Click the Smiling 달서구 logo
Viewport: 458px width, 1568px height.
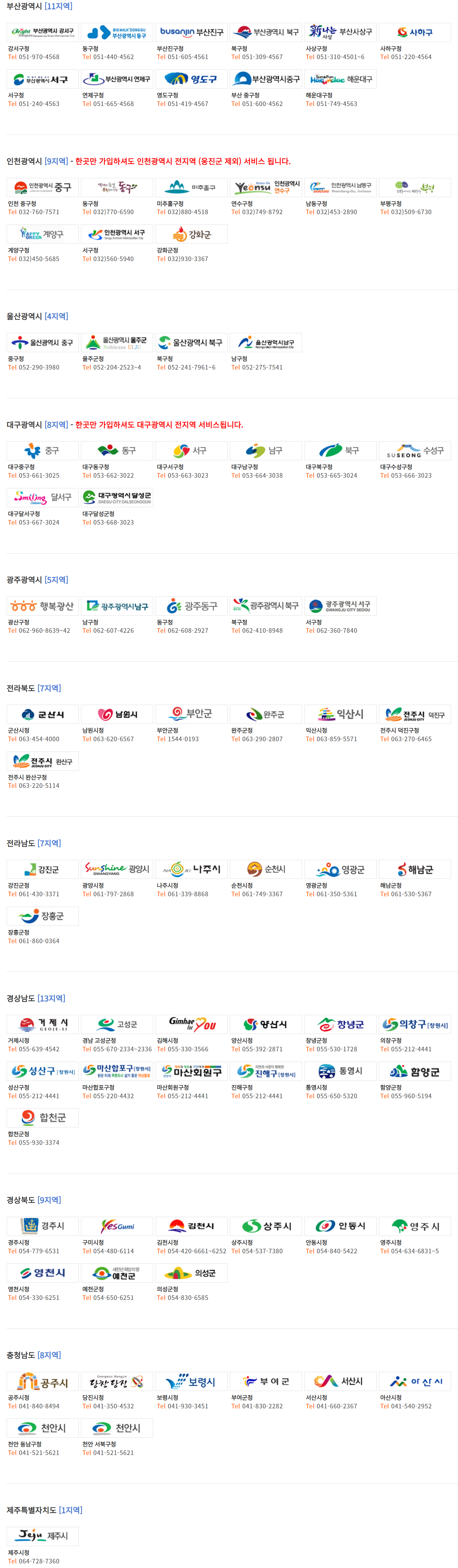43,498
